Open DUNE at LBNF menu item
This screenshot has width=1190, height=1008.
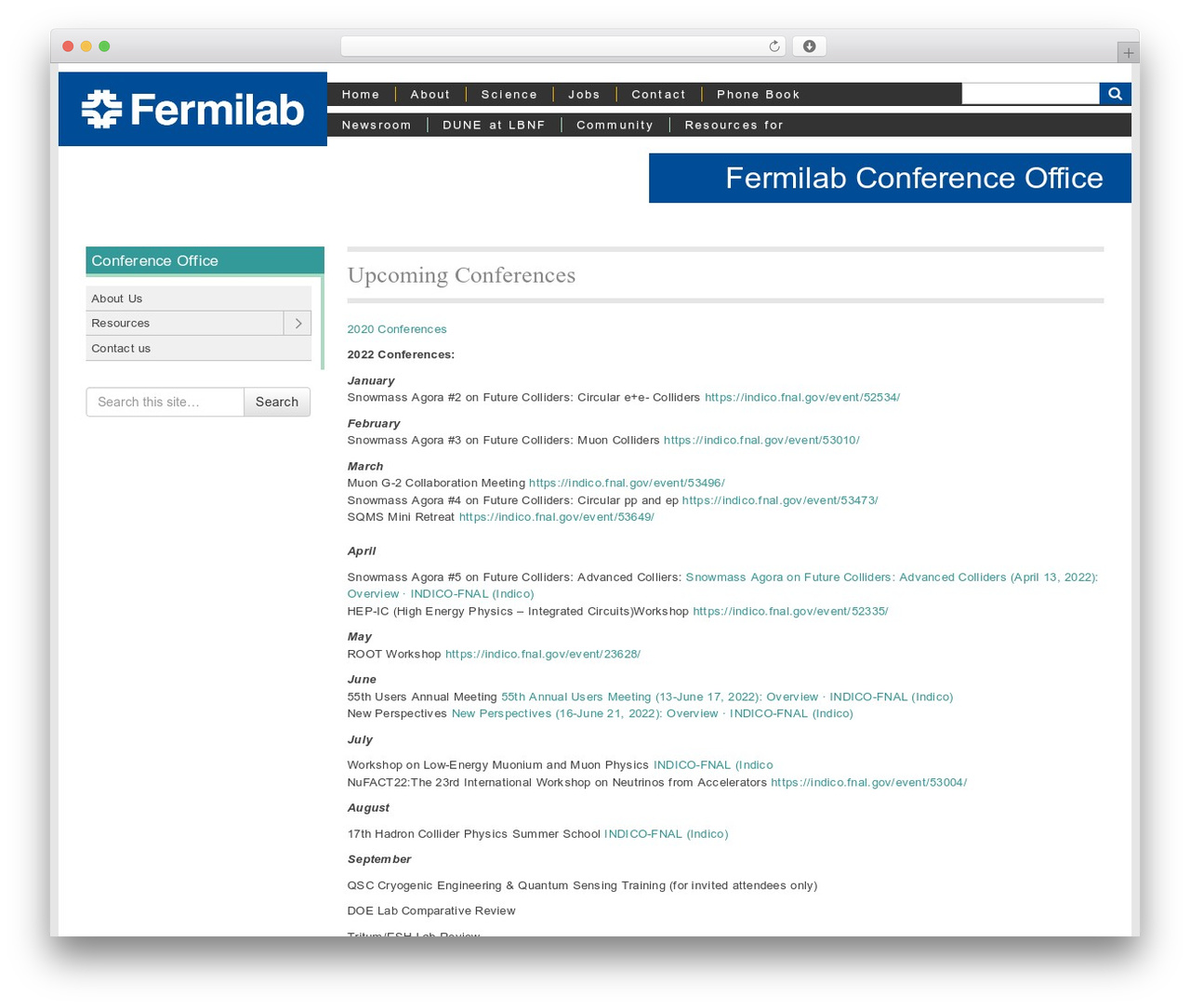494,125
